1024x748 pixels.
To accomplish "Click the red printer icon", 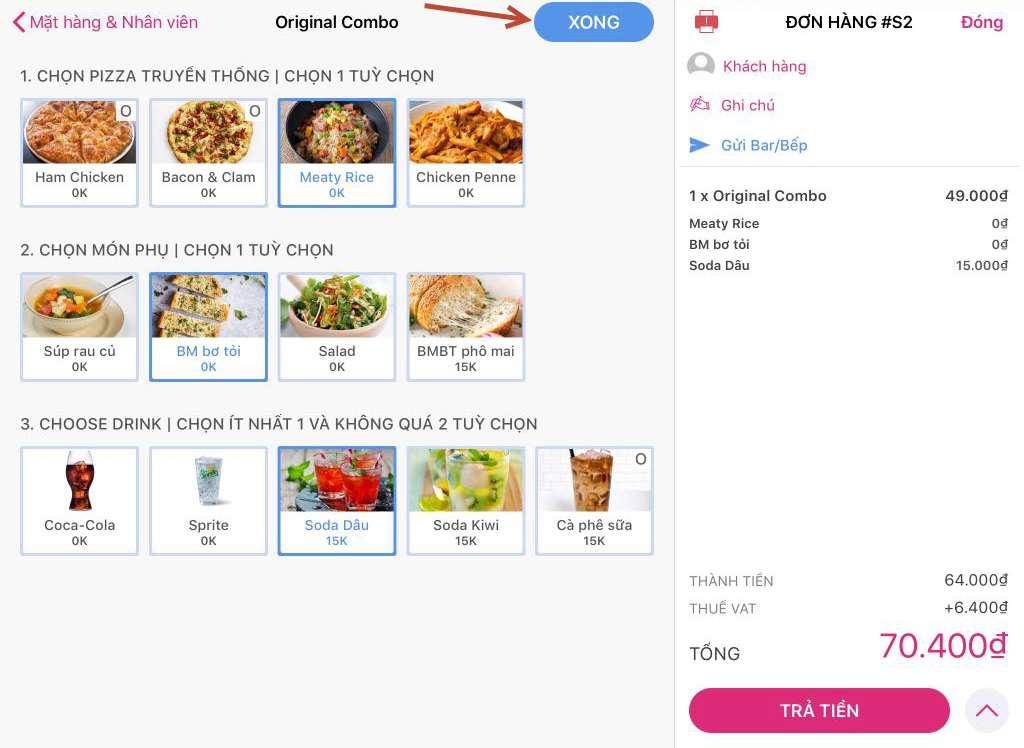I will (706, 21).
